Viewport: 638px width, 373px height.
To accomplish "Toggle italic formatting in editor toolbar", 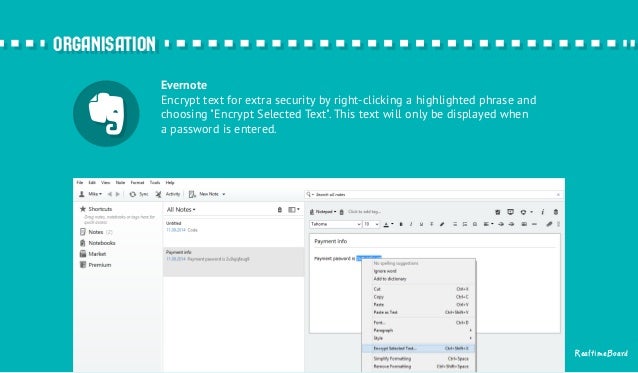I will click(411, 224).
